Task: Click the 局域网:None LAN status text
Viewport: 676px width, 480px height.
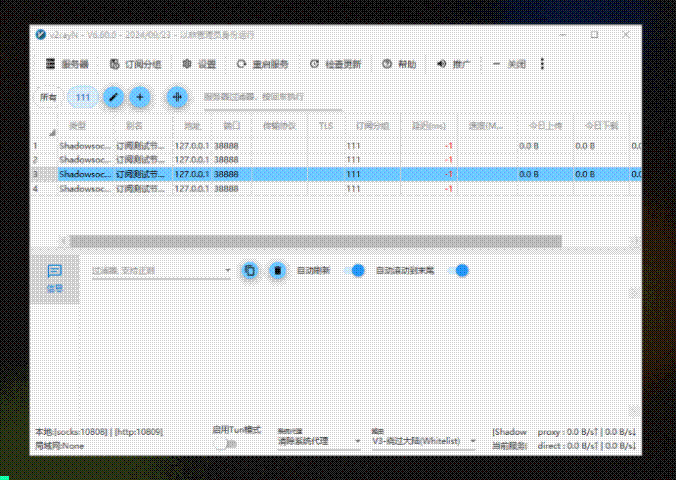Action: point(59,445)
